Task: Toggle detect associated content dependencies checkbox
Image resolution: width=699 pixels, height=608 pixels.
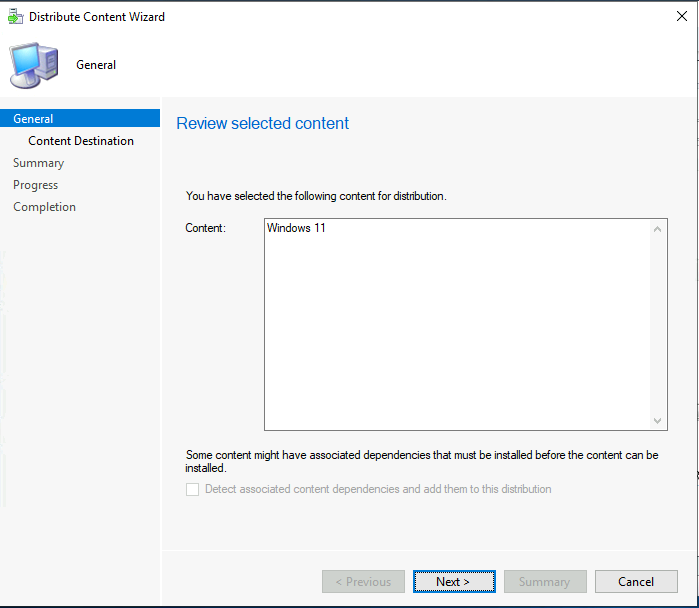Action: pyautogui.click(x=193, y=489)
